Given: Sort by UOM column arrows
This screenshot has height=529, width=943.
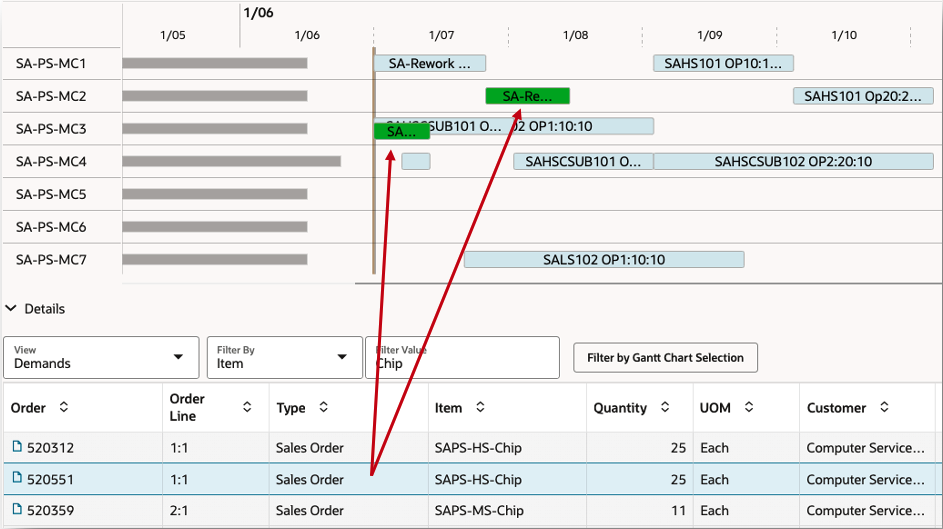Looking at the screenshot, I should [749, 407].
